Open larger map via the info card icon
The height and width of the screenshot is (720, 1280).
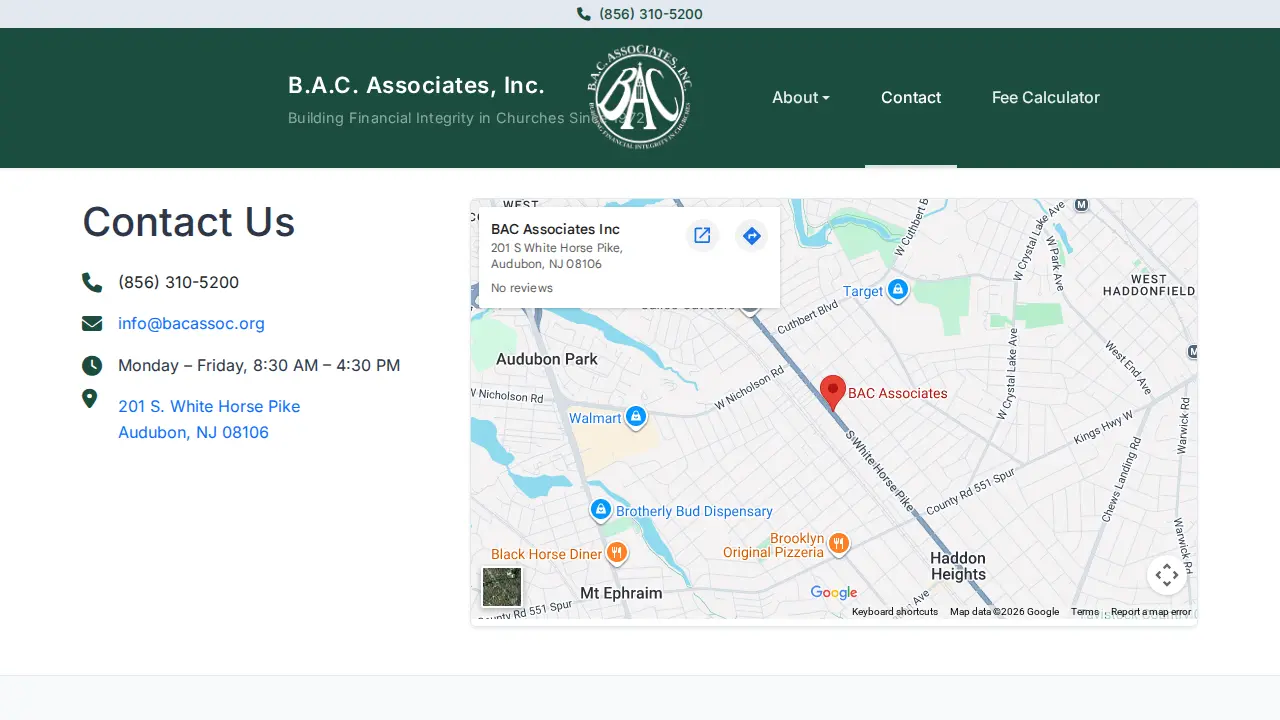point(702,236)
